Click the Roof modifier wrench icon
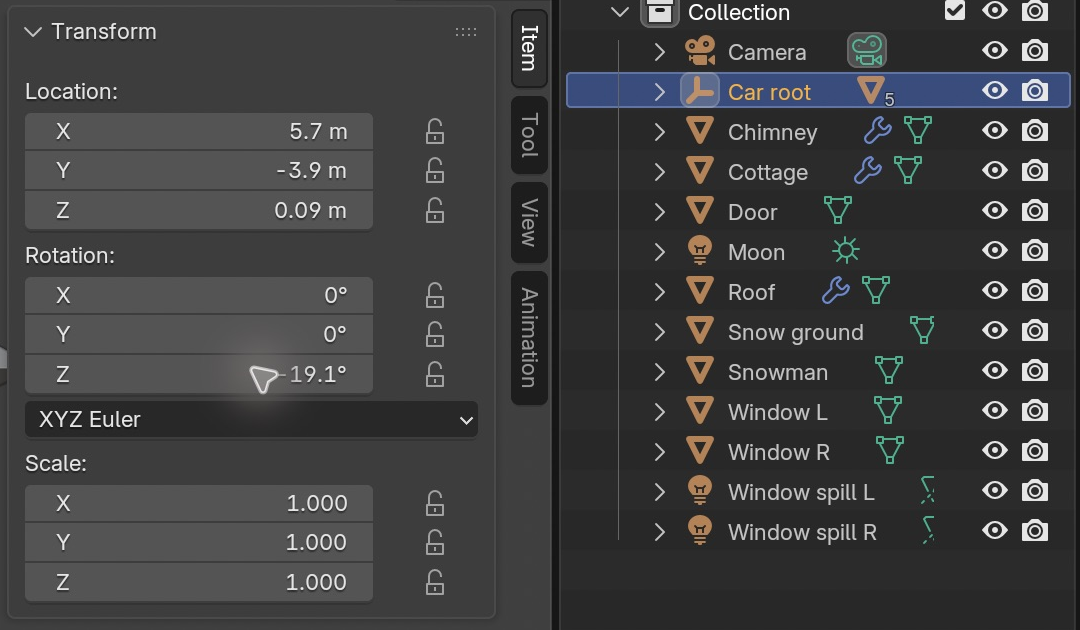1080x630 pixels. pyautogui.click(x=835, y=290)
